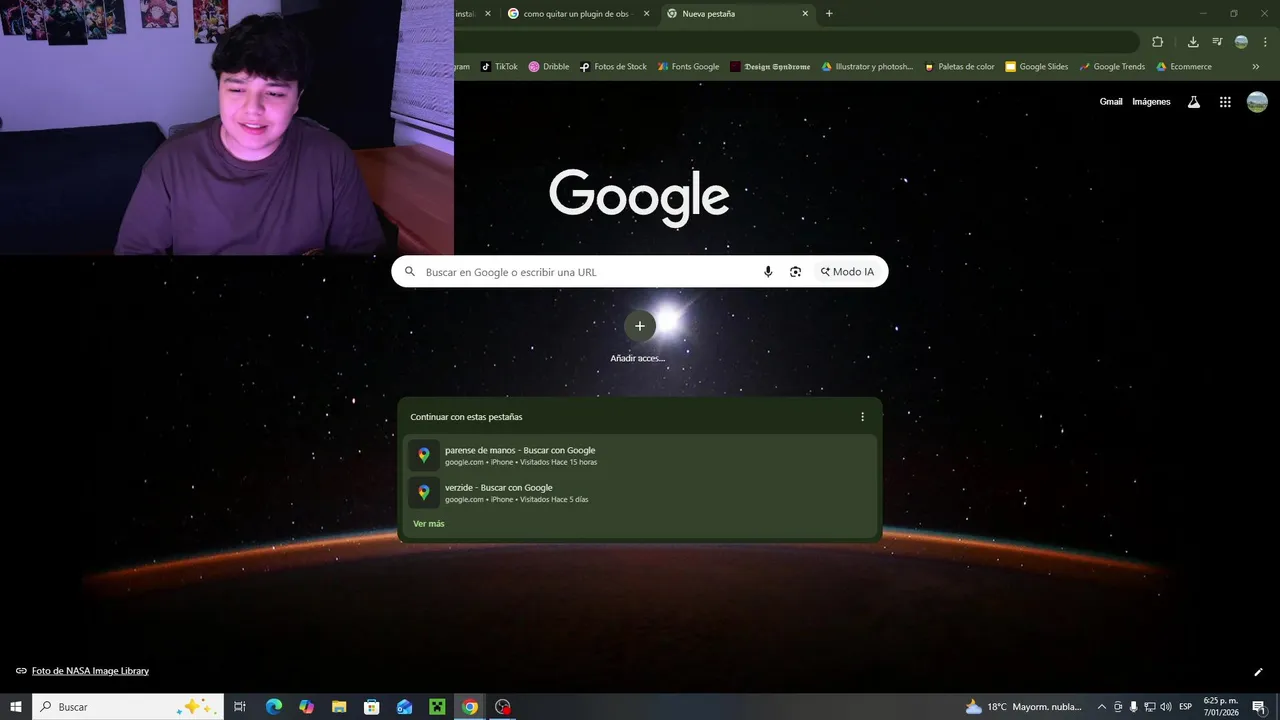Open the Google Trends bookmark
This screenshot has width=1280, height=720.
click(1112, 67)
